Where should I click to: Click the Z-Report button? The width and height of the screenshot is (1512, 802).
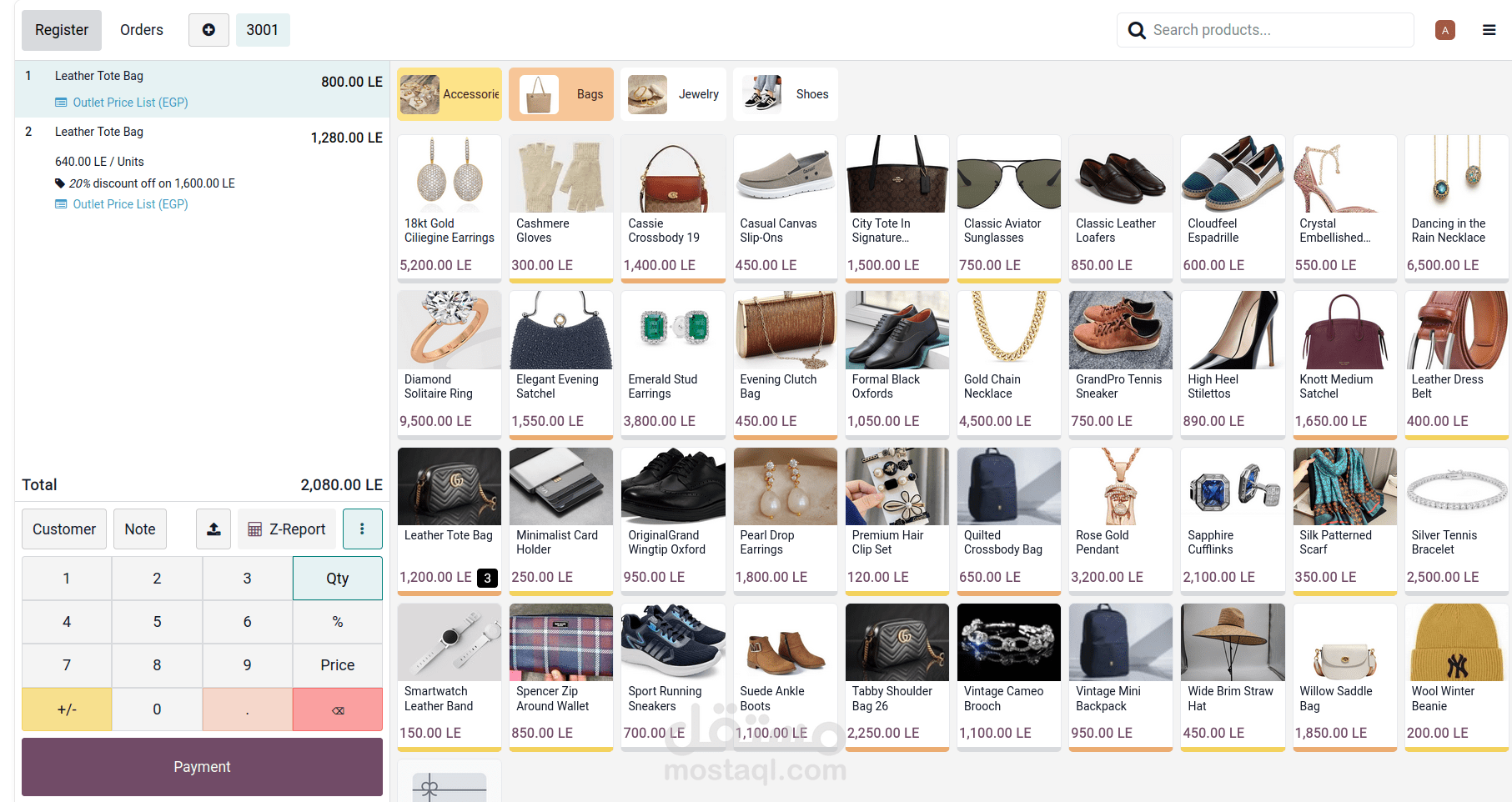pos(287,529)
